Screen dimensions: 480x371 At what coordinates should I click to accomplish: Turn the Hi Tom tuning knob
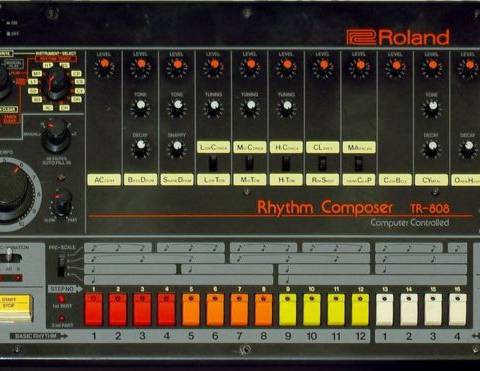[286, 107]
